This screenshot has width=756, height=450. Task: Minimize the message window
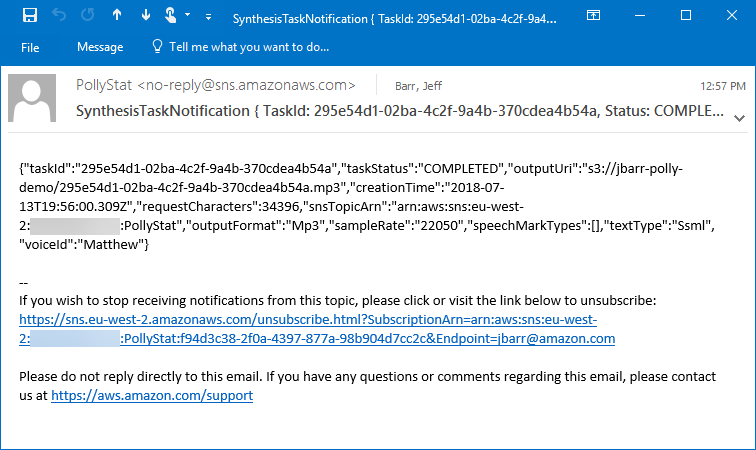pos(640,16)
